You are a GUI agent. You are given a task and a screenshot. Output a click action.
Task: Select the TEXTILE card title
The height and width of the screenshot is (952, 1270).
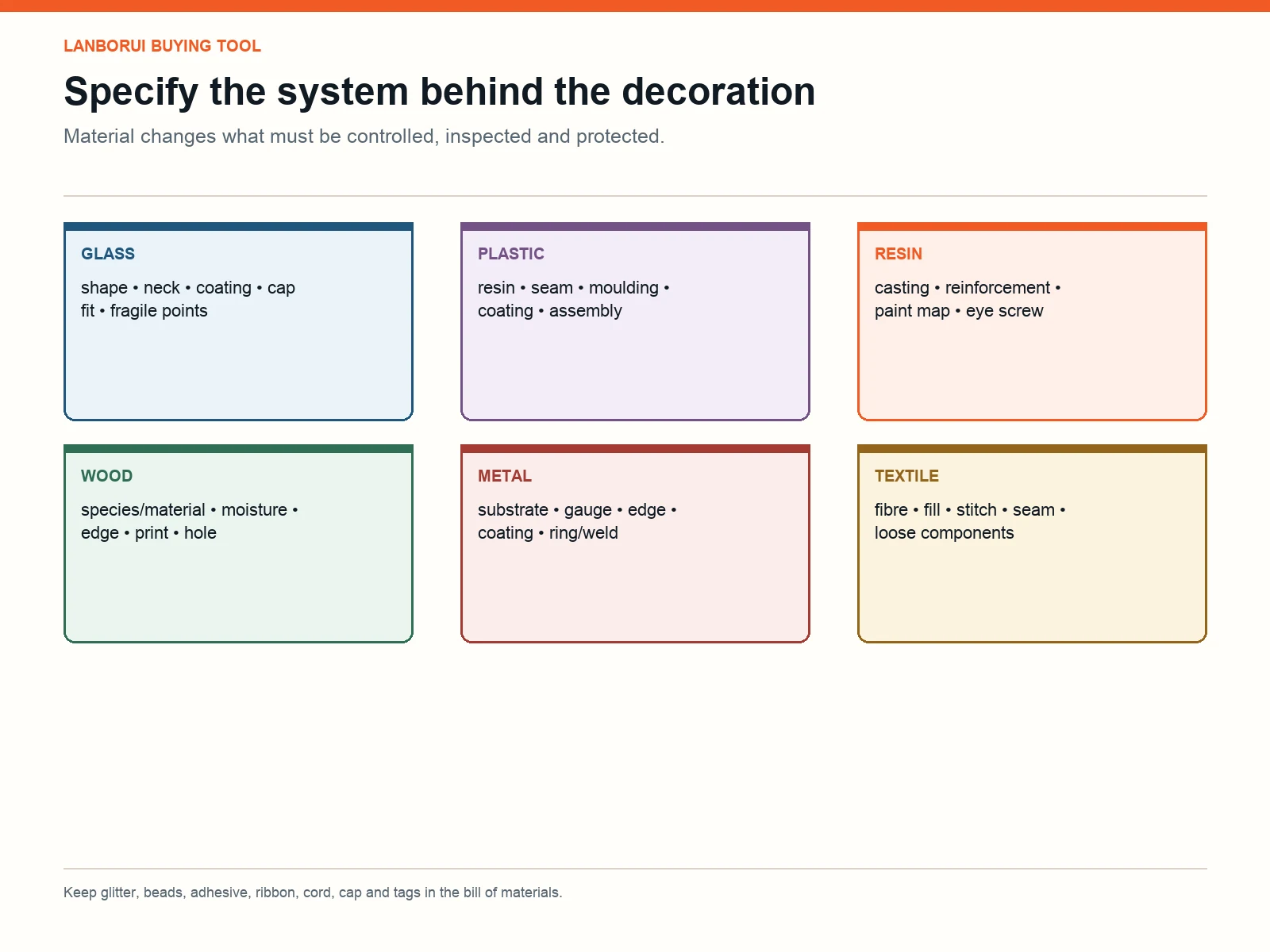pos(906,476)
